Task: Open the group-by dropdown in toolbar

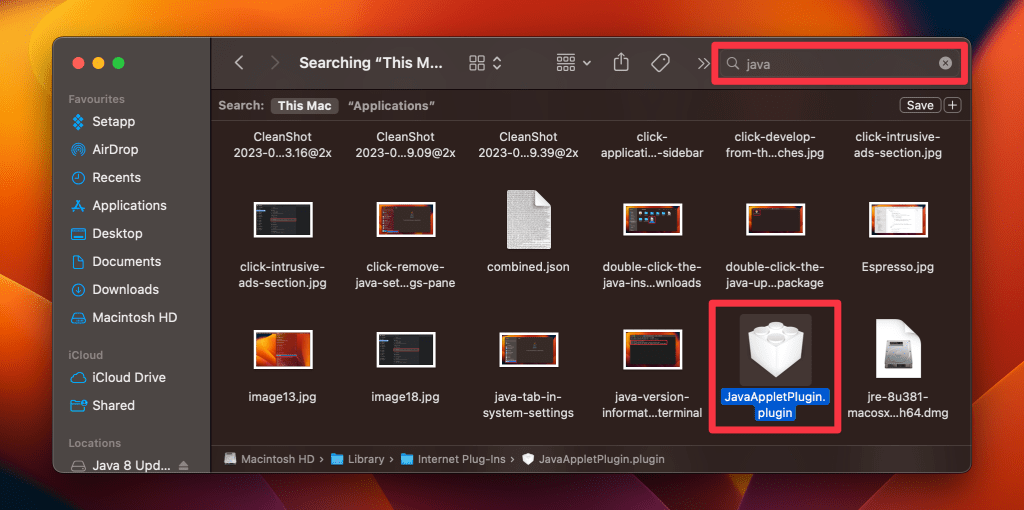Action: click(573, 63)
